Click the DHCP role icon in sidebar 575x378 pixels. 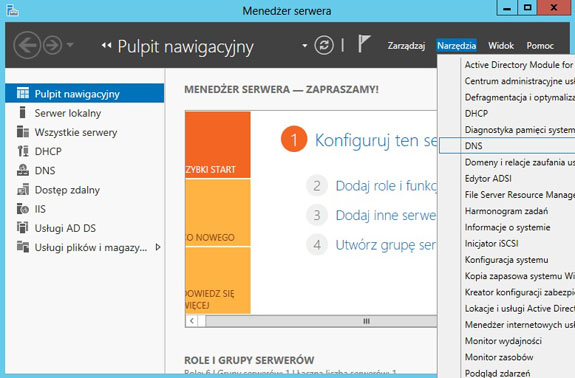click(23, 151)
